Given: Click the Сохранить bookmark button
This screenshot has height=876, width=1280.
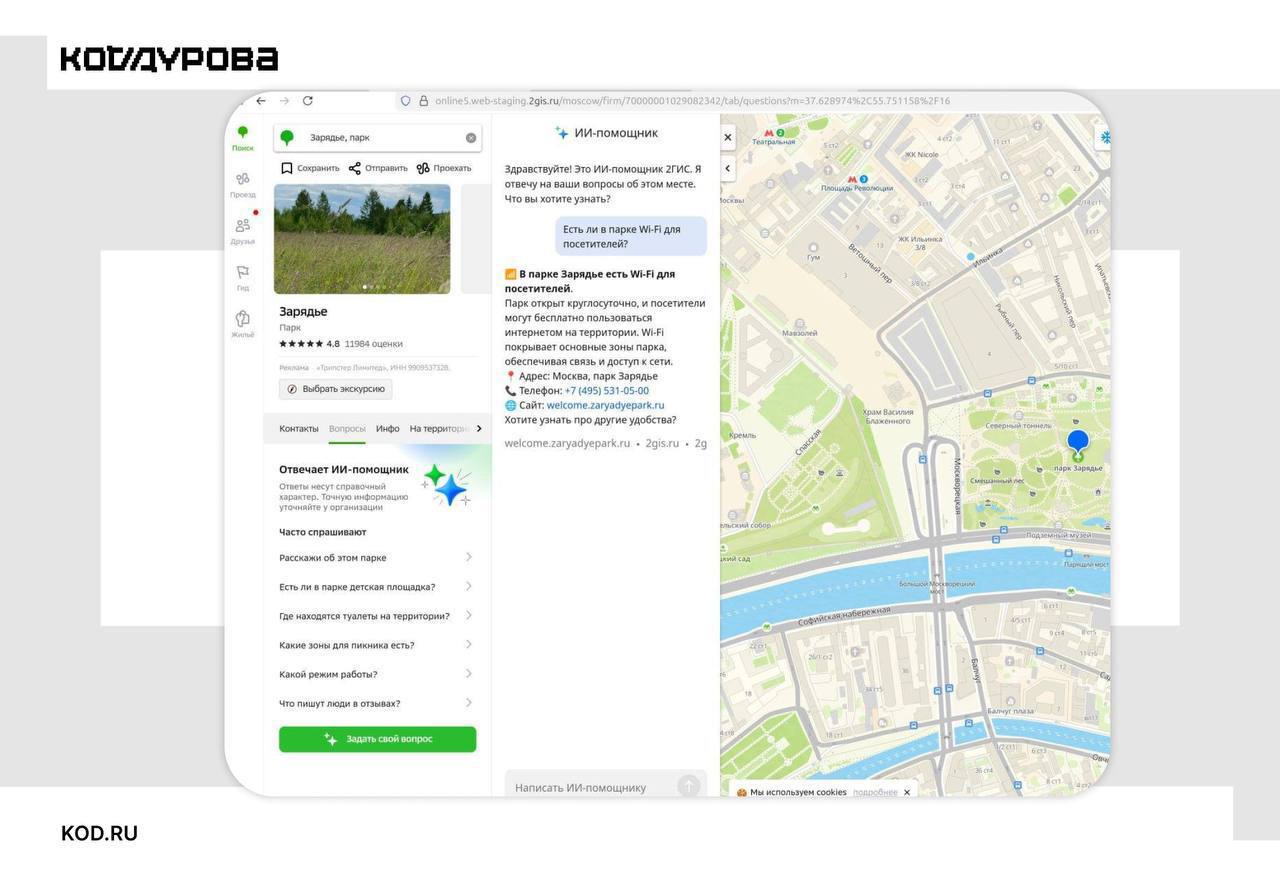Looking at the screenshot, I should point(310,168).
